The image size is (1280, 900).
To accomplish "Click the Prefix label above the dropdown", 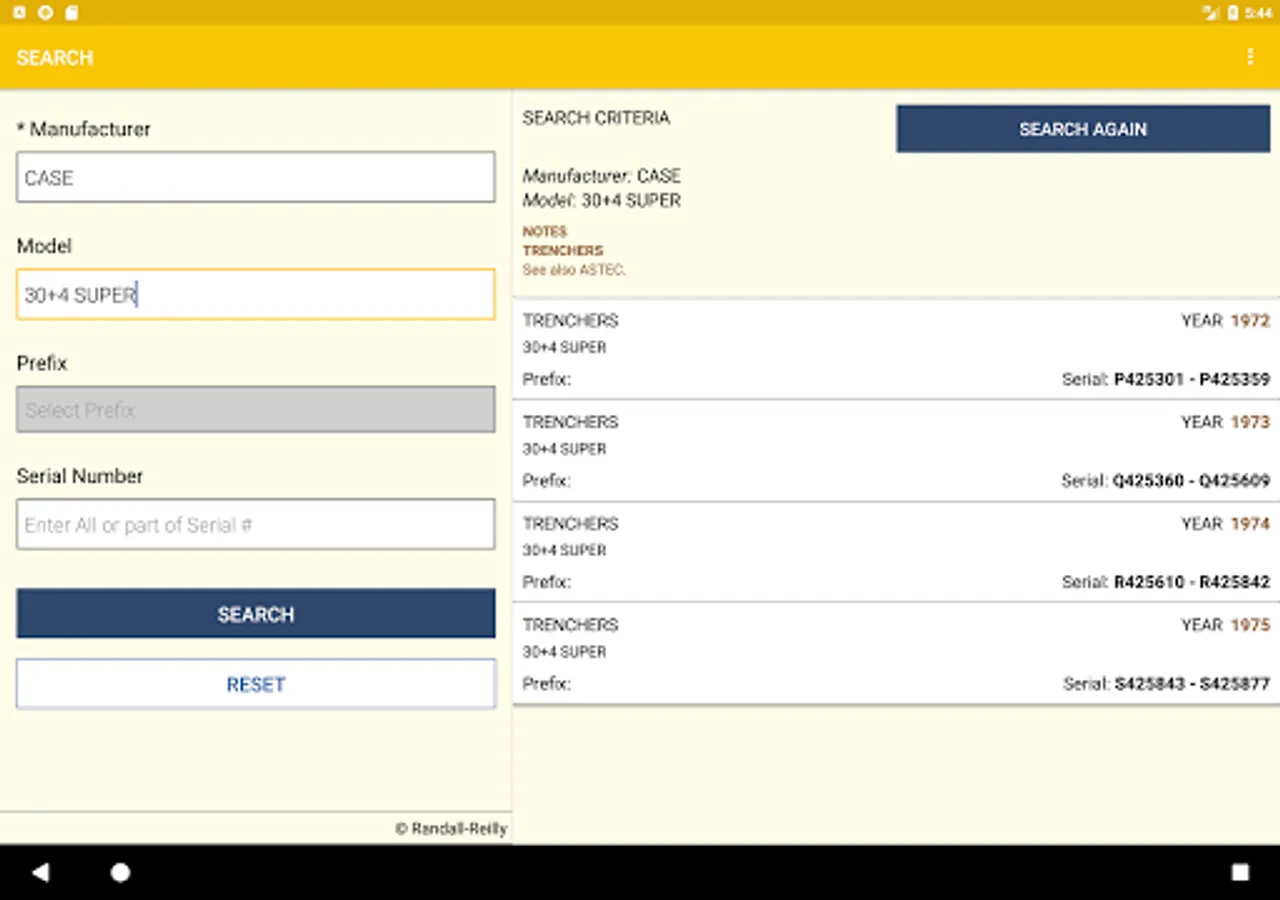I will 42,363.
